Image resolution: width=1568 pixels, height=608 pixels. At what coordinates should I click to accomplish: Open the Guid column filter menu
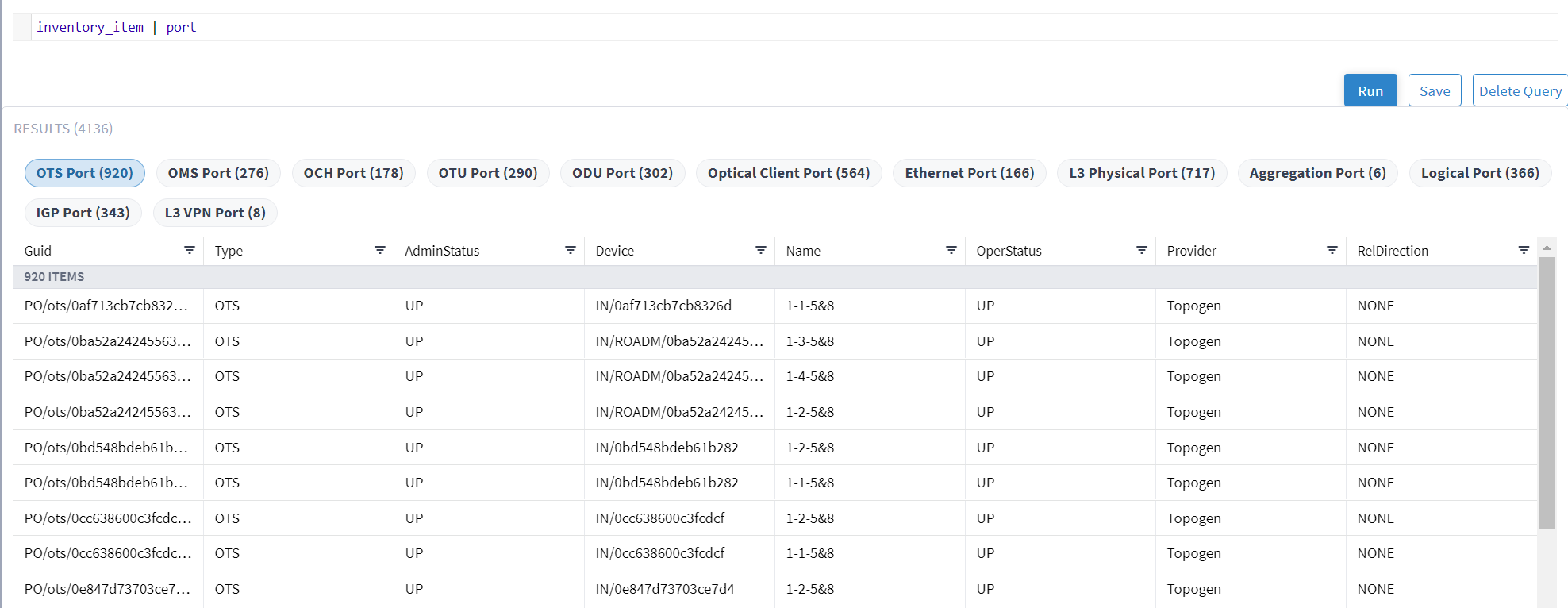tap(189, 250)
